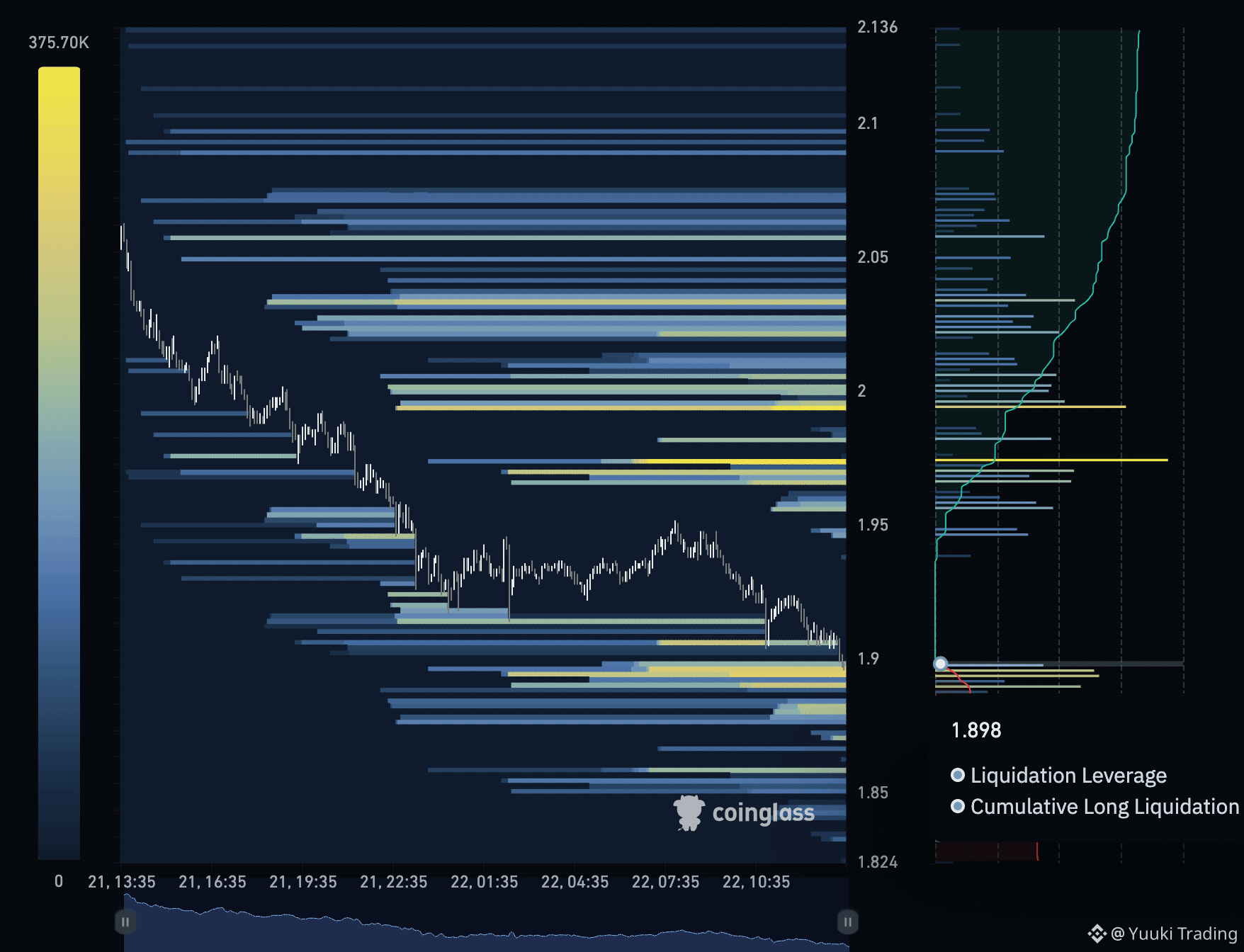Click the longest yellow liquidation leverage bar
The height and width of the screenshot is (952, 1244).
1051,460
